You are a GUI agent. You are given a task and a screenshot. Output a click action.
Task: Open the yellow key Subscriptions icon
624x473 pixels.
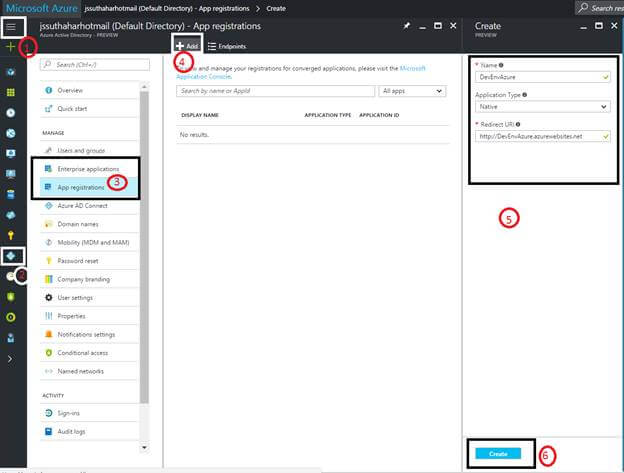(x=11, y=236)
